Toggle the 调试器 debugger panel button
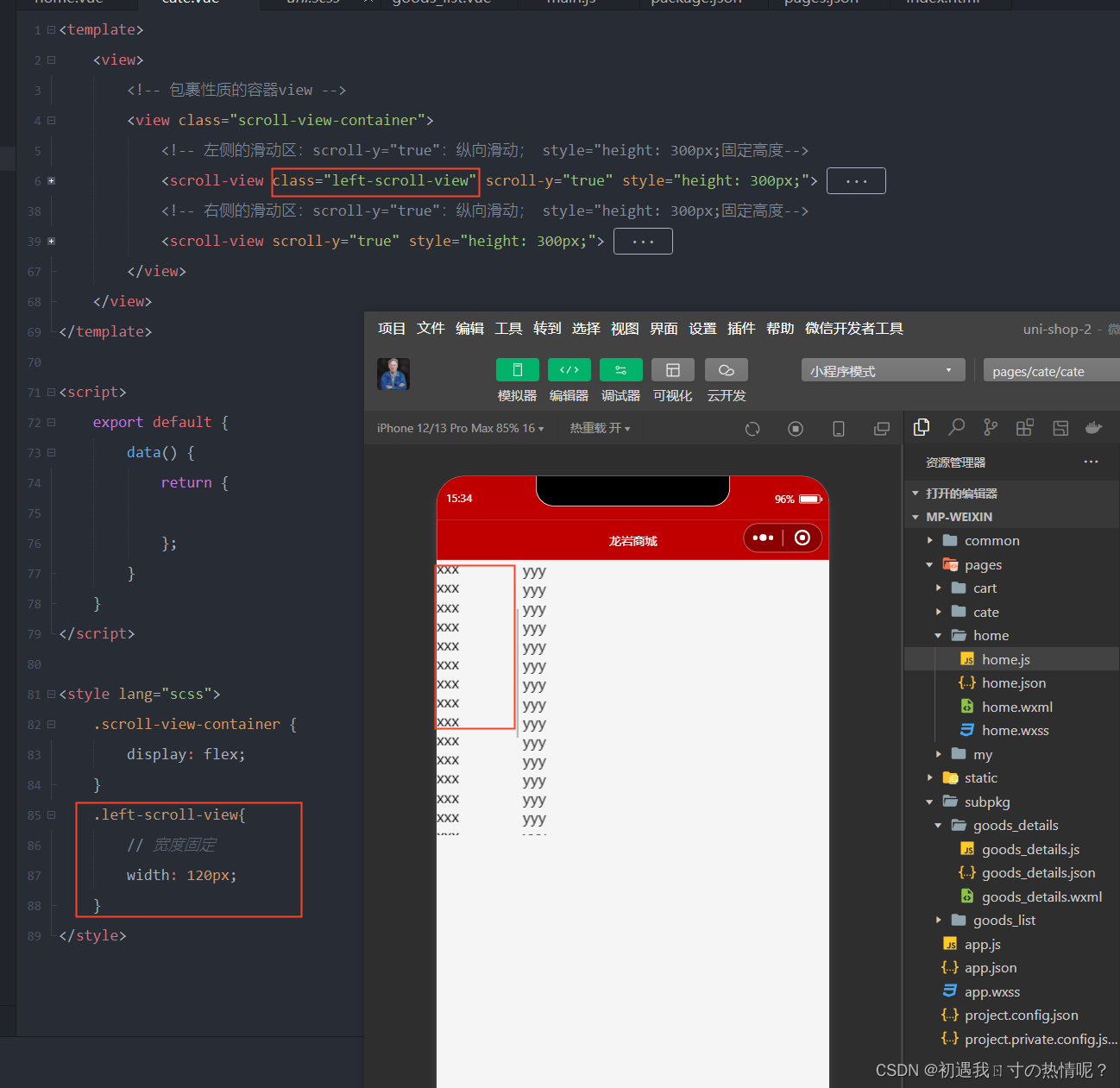 621,369
